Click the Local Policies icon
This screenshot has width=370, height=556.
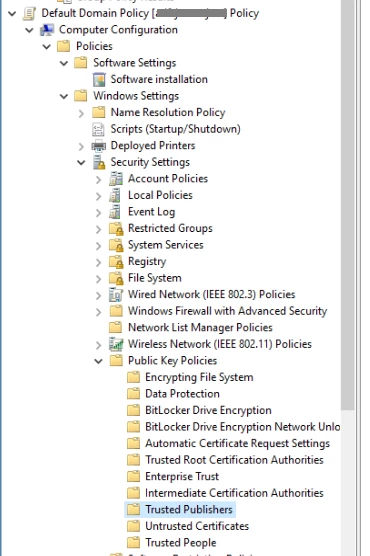[115, 195]
